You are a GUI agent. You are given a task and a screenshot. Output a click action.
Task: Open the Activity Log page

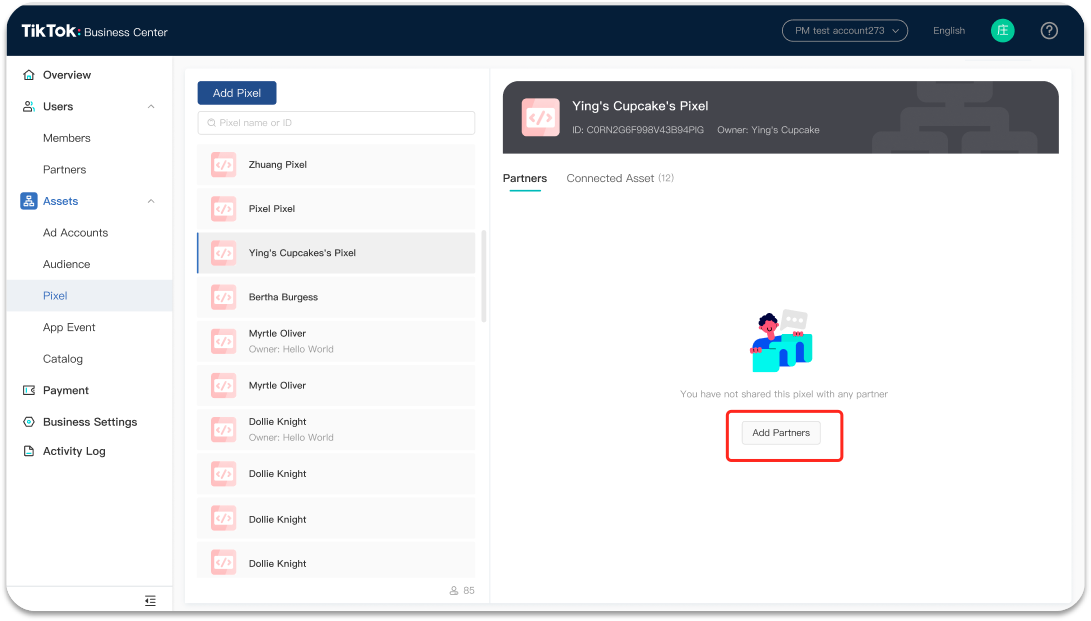pyautogui.click(x=74, y=451)
